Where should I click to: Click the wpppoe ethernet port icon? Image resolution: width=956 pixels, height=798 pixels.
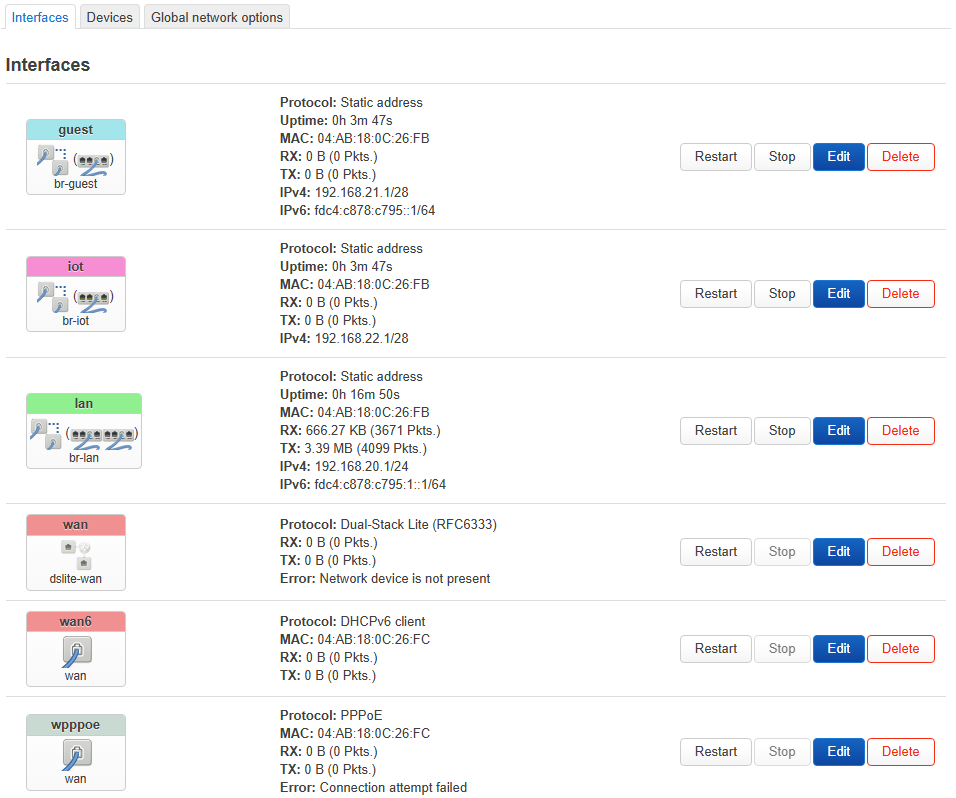point(76,755)
